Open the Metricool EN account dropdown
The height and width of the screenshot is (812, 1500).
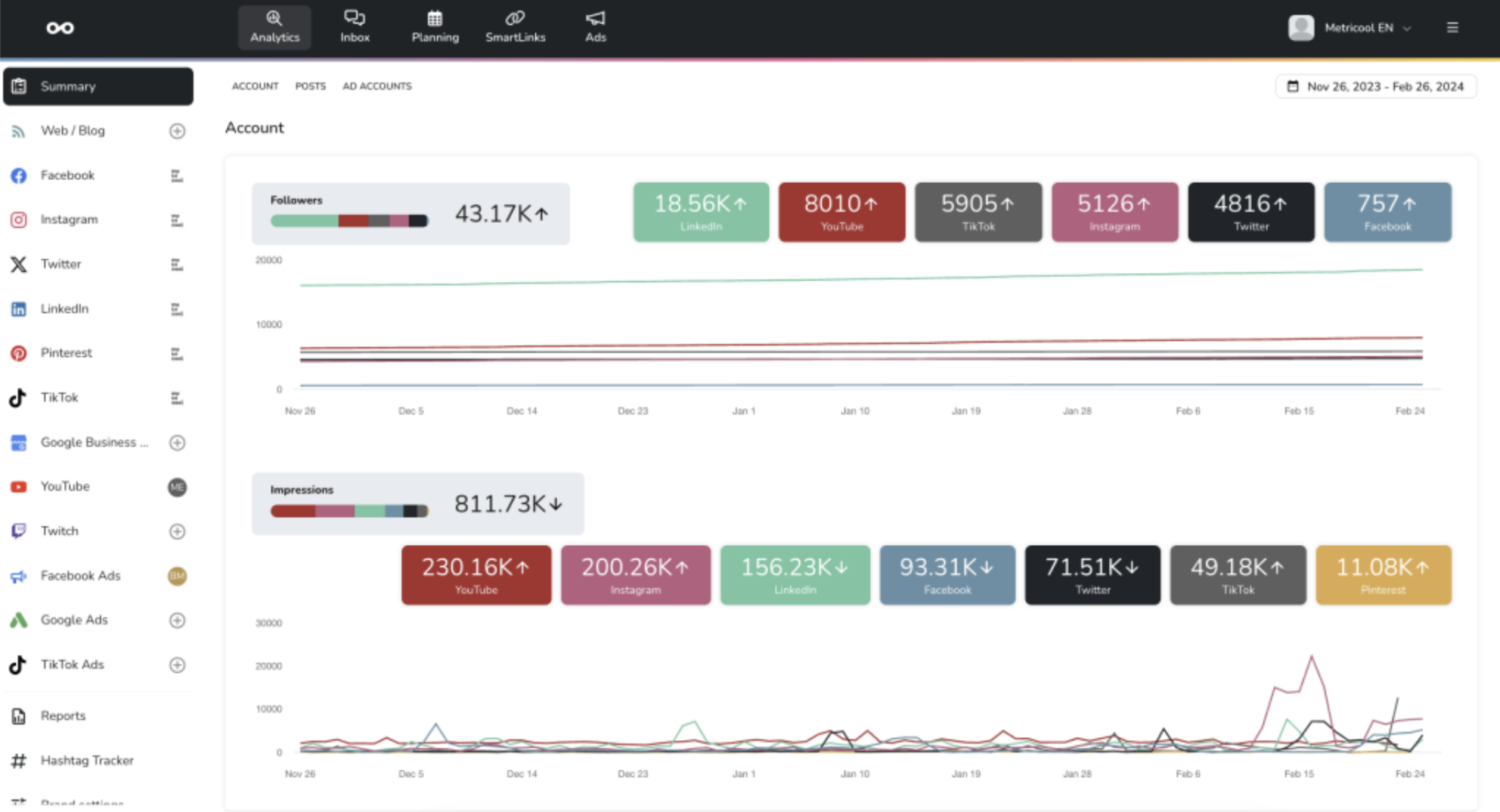(x=1350, y=28)
